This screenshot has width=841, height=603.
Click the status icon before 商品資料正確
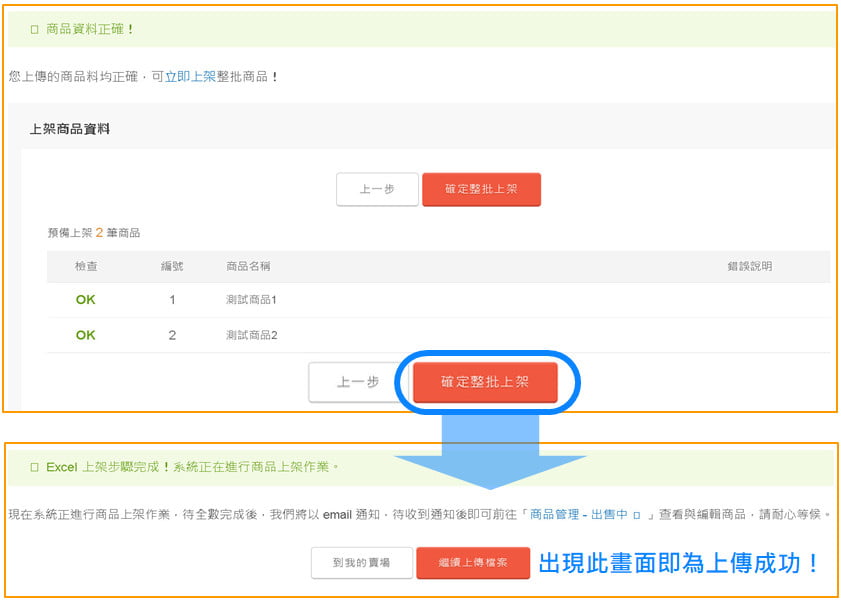(x=34, y=30)
